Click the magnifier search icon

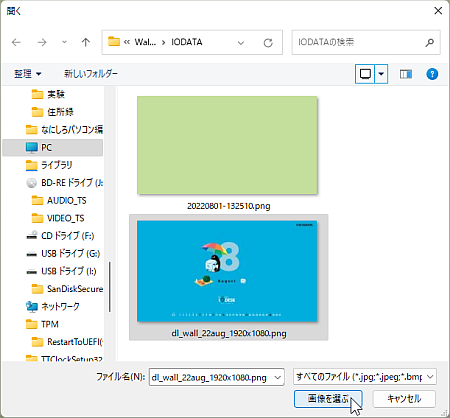click(430, 42)
